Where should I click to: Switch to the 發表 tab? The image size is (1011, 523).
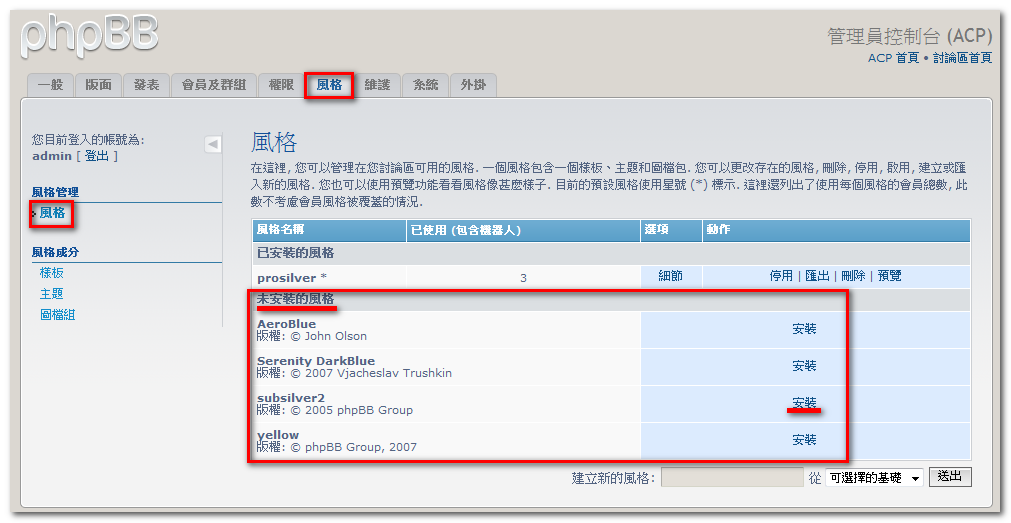click(146, 85)
